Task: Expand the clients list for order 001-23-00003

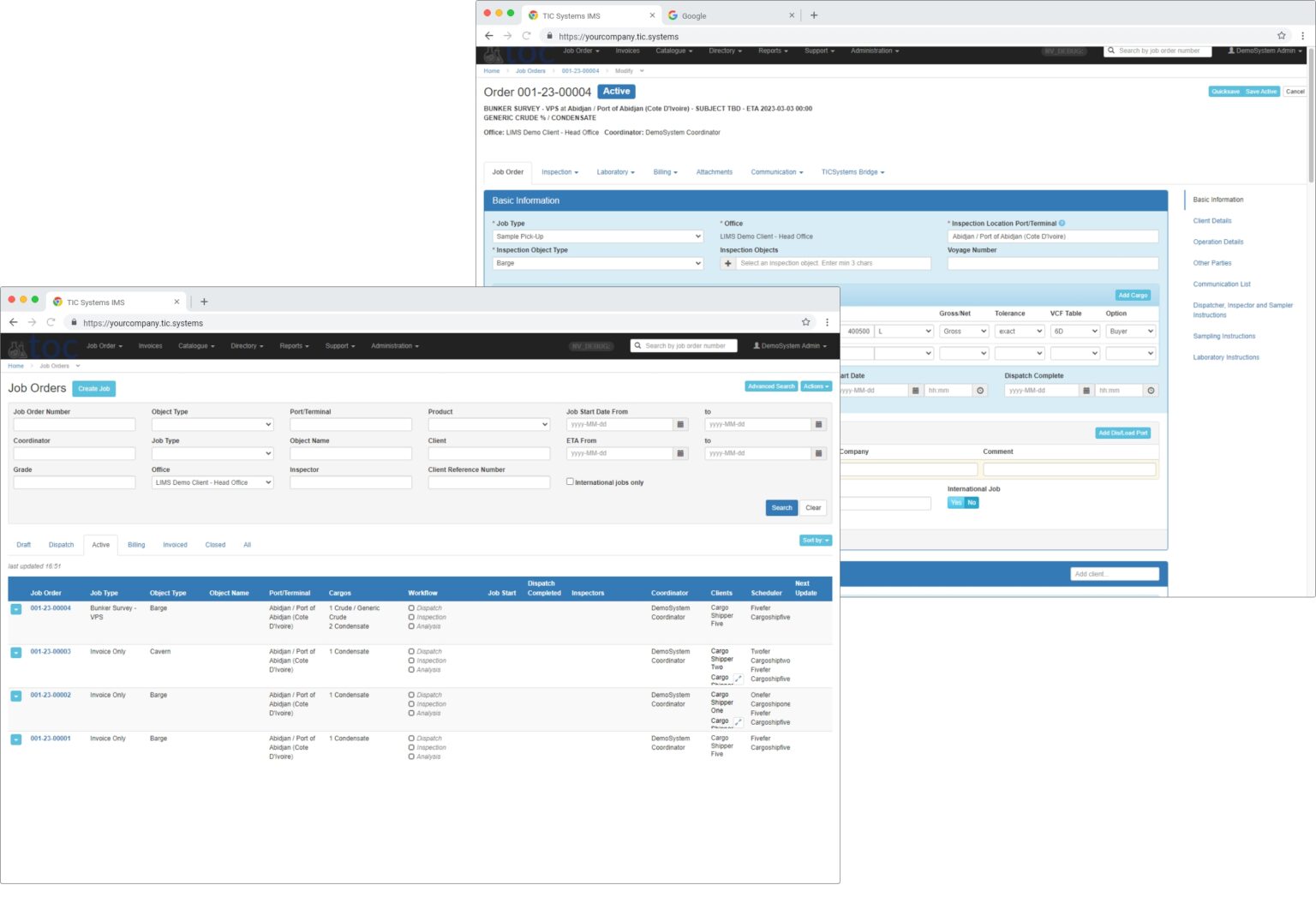Action: pyautogui.click(x=738, y=679)
